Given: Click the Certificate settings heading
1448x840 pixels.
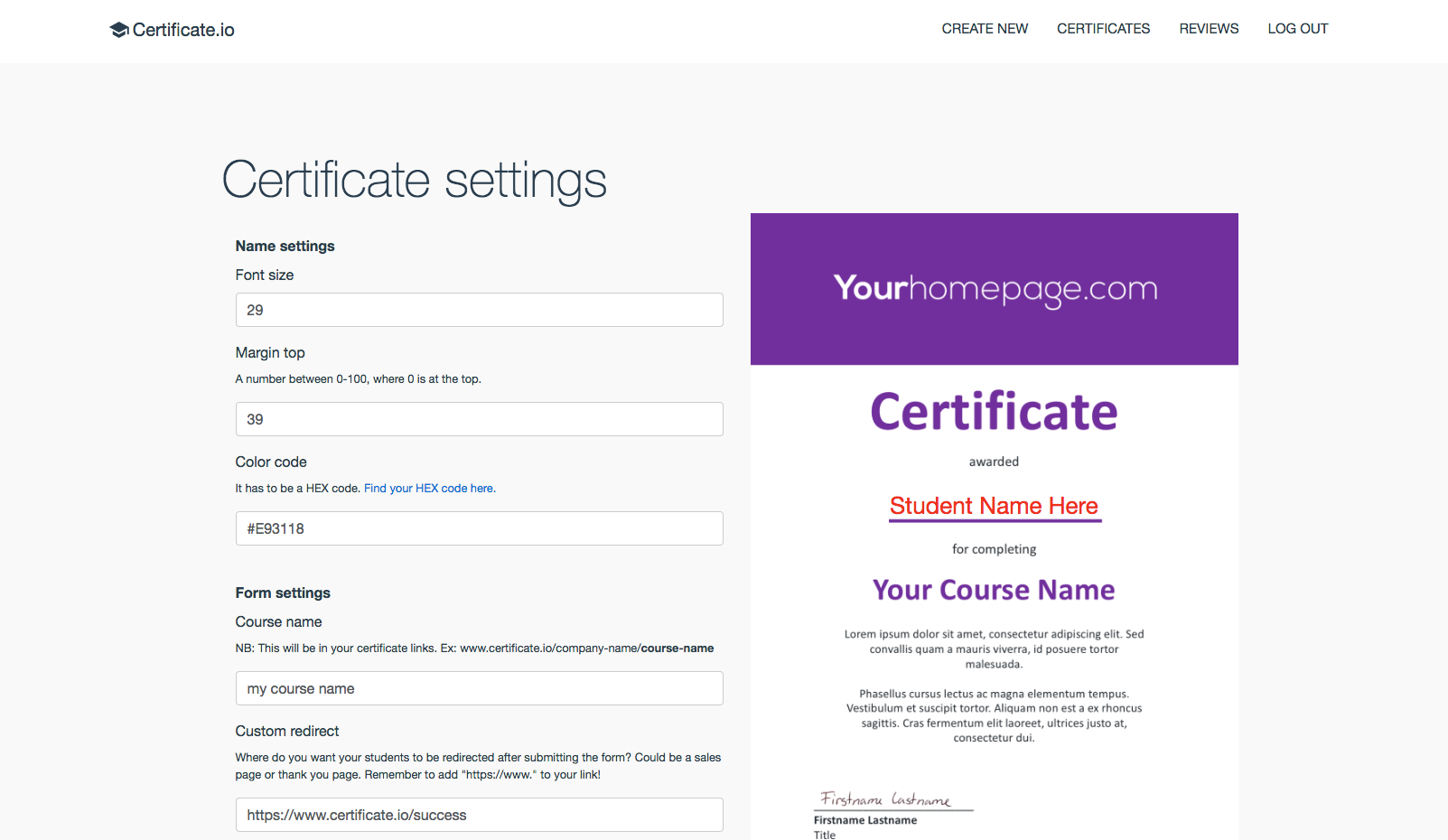Looking at the screenshot, I should coord(414,181).
